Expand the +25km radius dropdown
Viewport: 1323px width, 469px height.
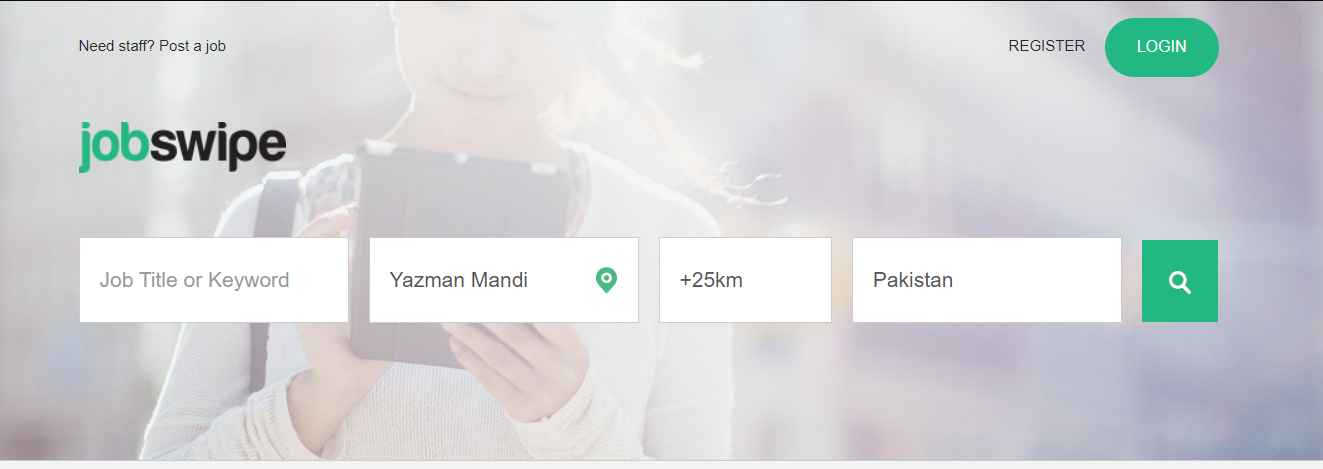[x=745, y=280]
